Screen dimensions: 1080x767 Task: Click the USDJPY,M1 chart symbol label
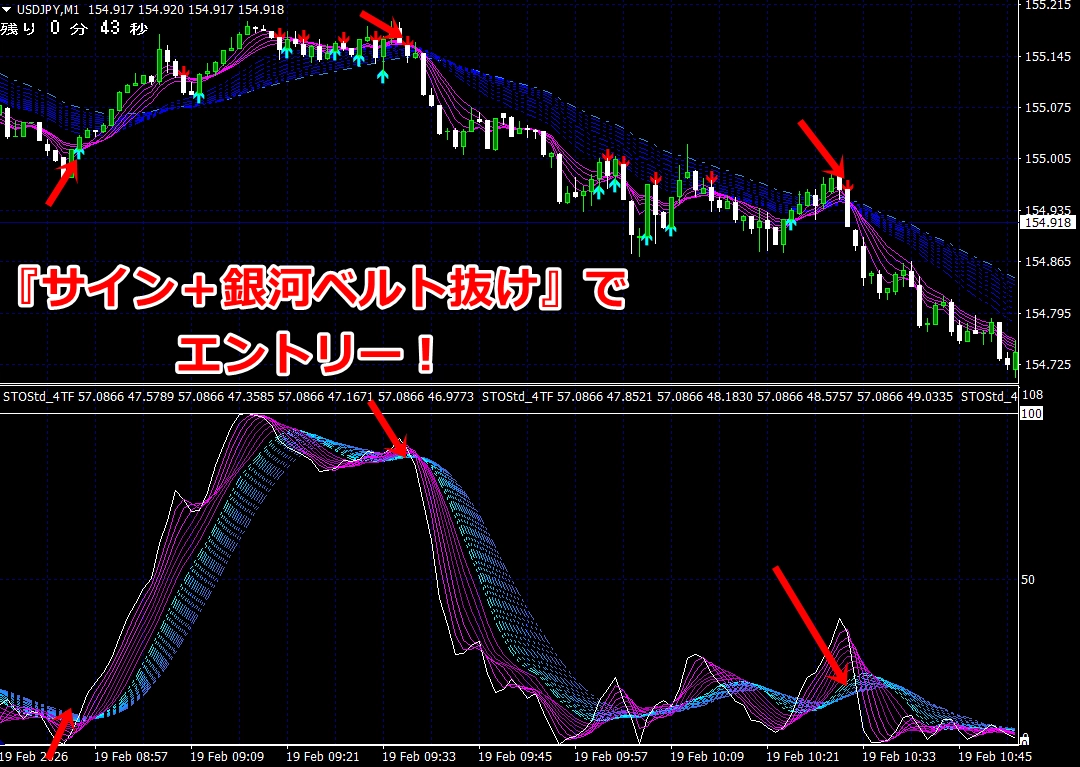pyautogui.click(x=48, y=10)
